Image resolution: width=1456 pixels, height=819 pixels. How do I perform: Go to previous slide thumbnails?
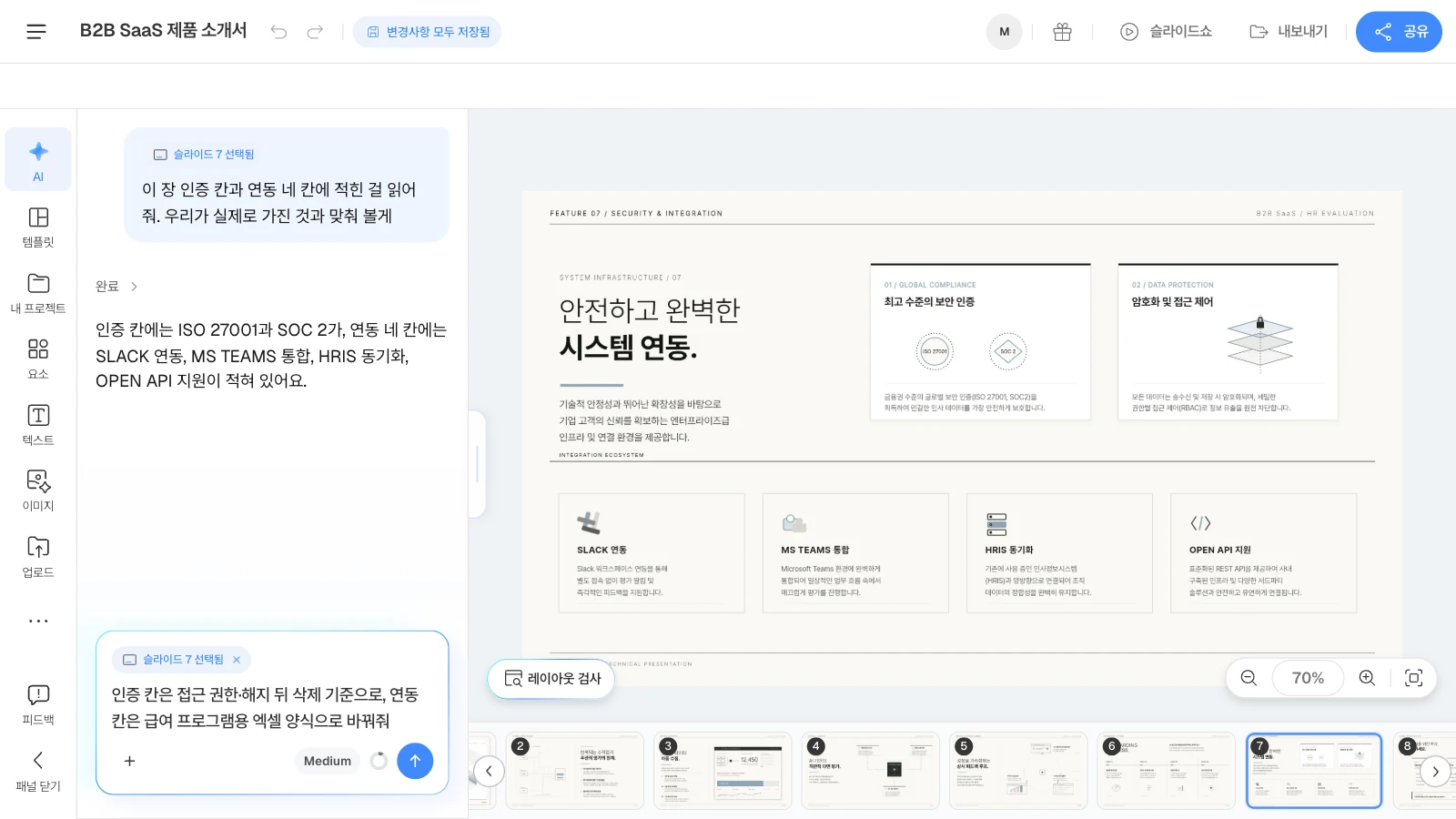(x=489, y=772)
